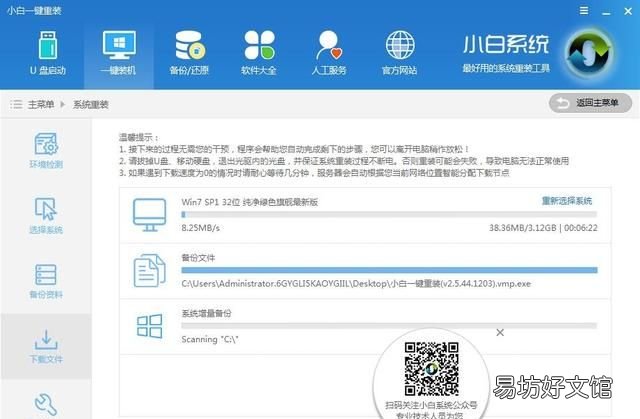
Task: Click the Windows icon beside 系统增量备份
Action: pos(149,326)
